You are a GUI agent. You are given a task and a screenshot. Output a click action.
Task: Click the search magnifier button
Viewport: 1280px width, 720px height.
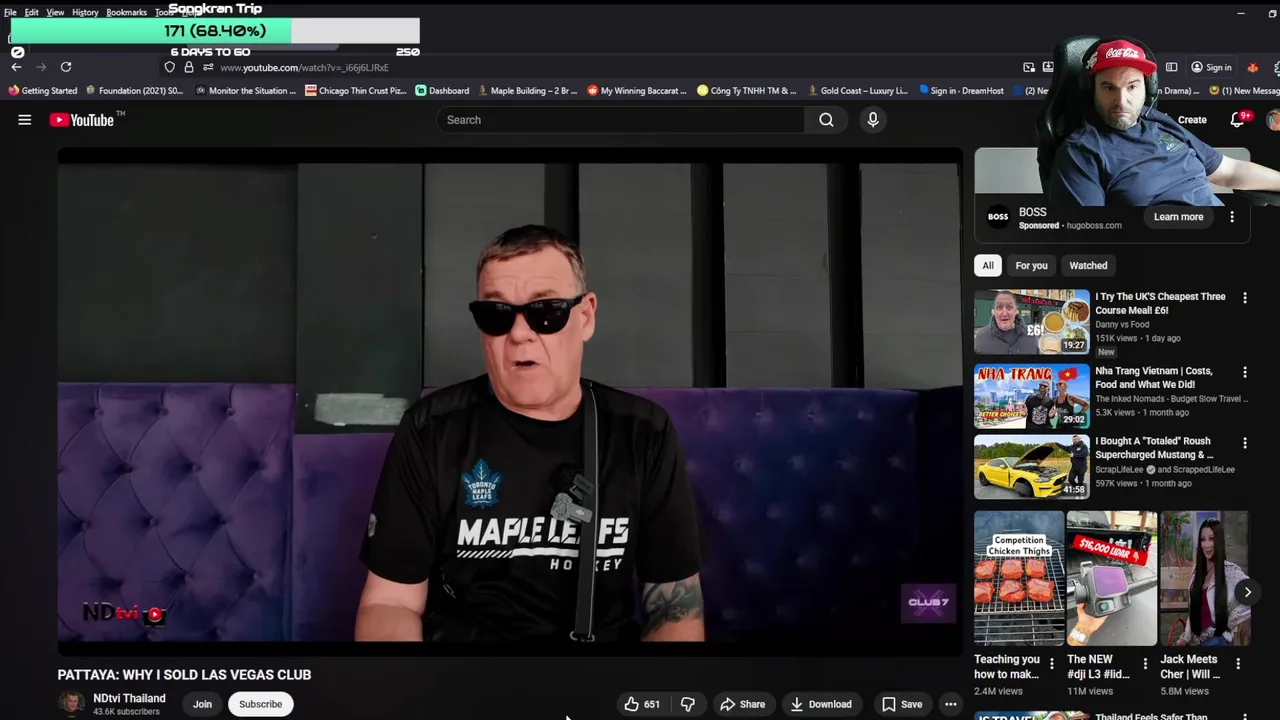pyautogui.click(x=826, y=120)
